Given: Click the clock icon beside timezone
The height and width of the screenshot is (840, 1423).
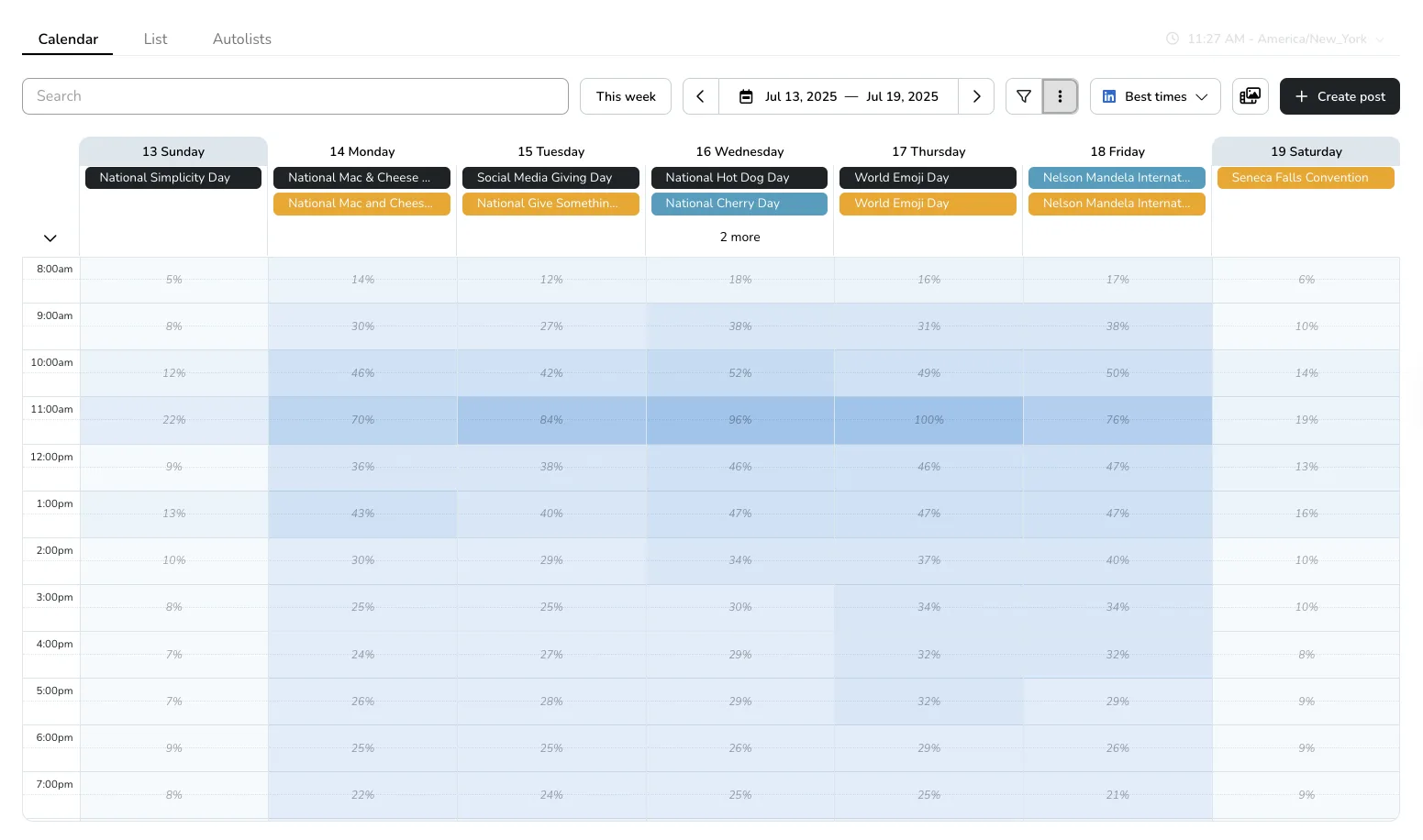Looking at the screenshot, I should click(x=1172, y=39).
